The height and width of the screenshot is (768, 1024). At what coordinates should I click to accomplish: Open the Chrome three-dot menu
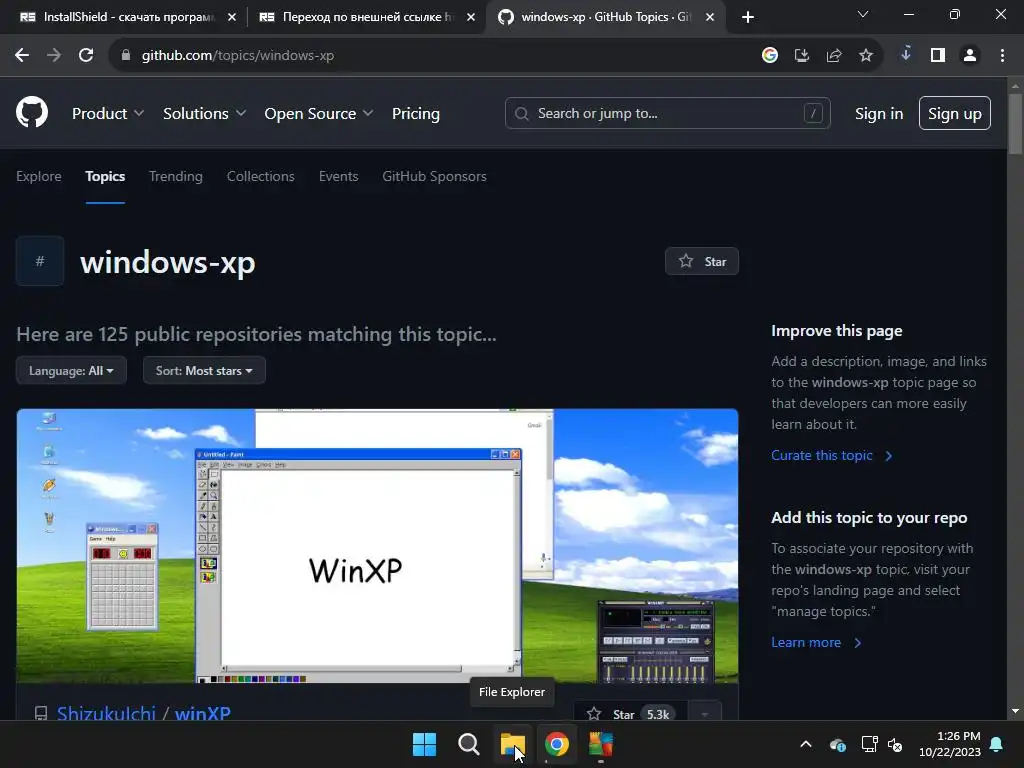(1002, 56)
